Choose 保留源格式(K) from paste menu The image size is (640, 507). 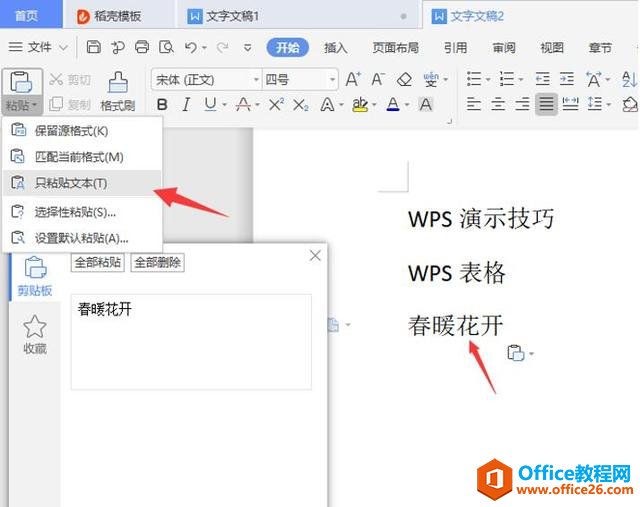(x=82, y=131)
